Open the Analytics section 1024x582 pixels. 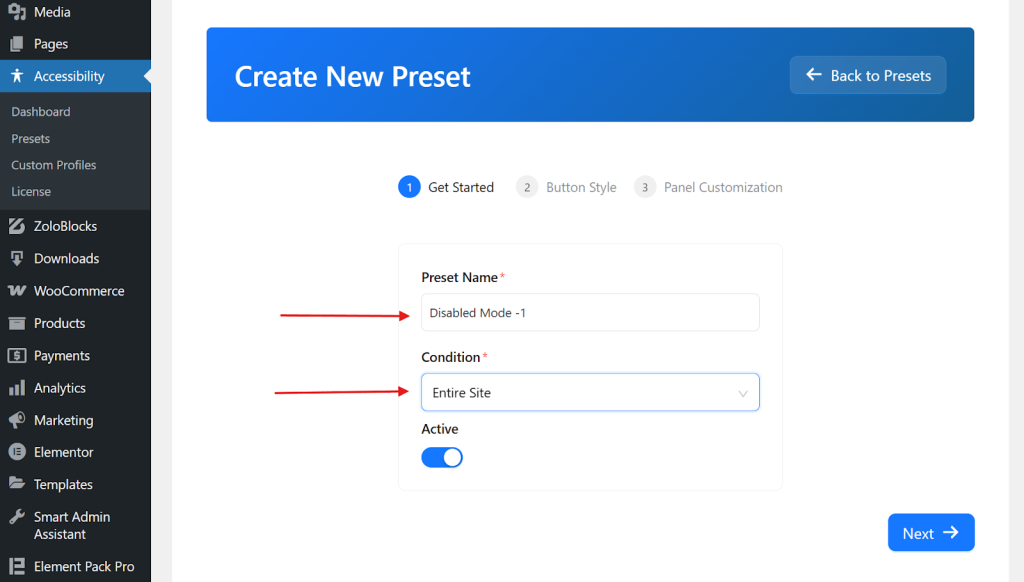click(x=20, y=387)
